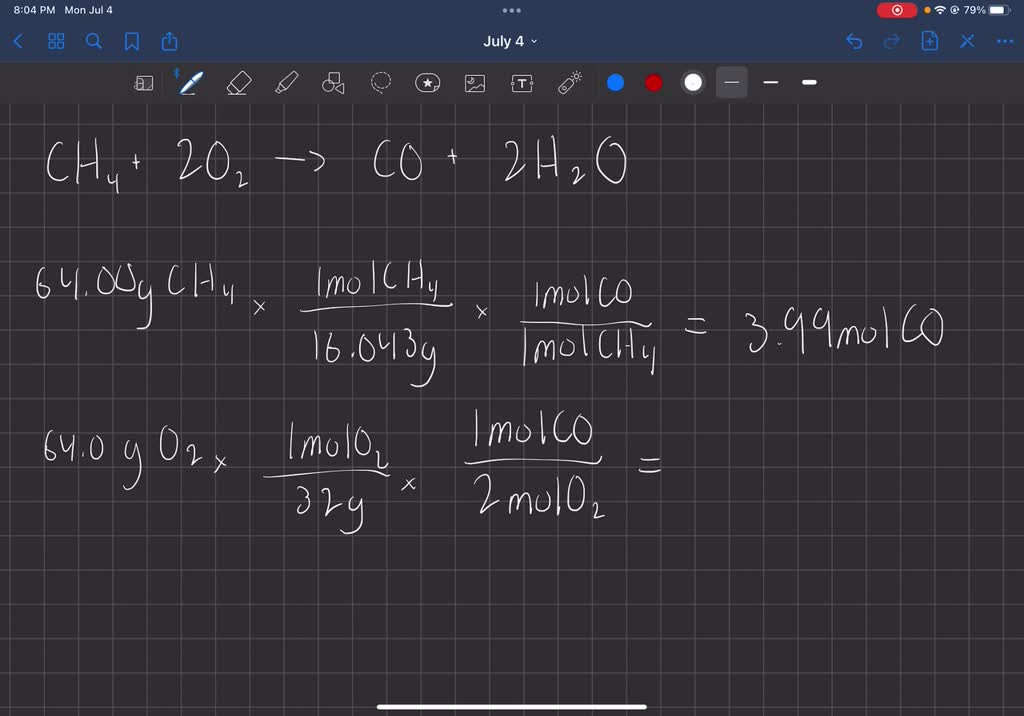This screenshot has width=1024, height=716.
Task: Open the more options ellipsis menu
Action: (1004, 42)
